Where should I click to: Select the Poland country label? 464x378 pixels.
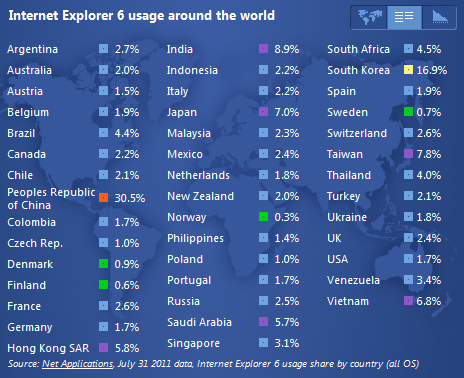(185, 259)
